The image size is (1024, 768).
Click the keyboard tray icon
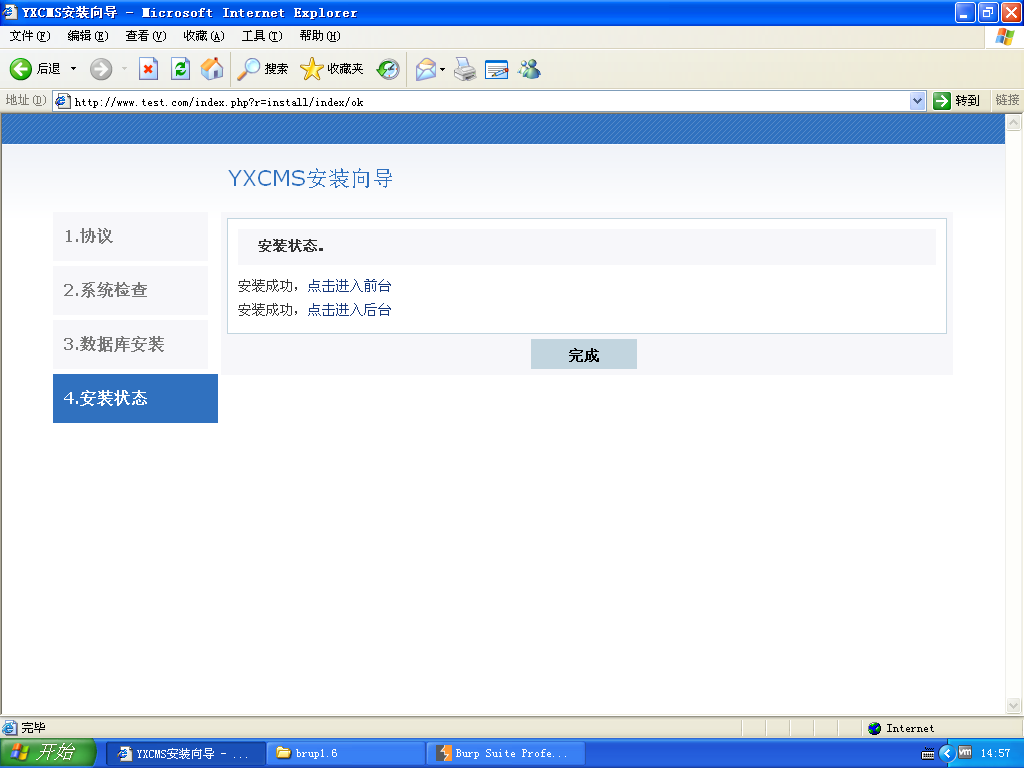click(927, 754)
